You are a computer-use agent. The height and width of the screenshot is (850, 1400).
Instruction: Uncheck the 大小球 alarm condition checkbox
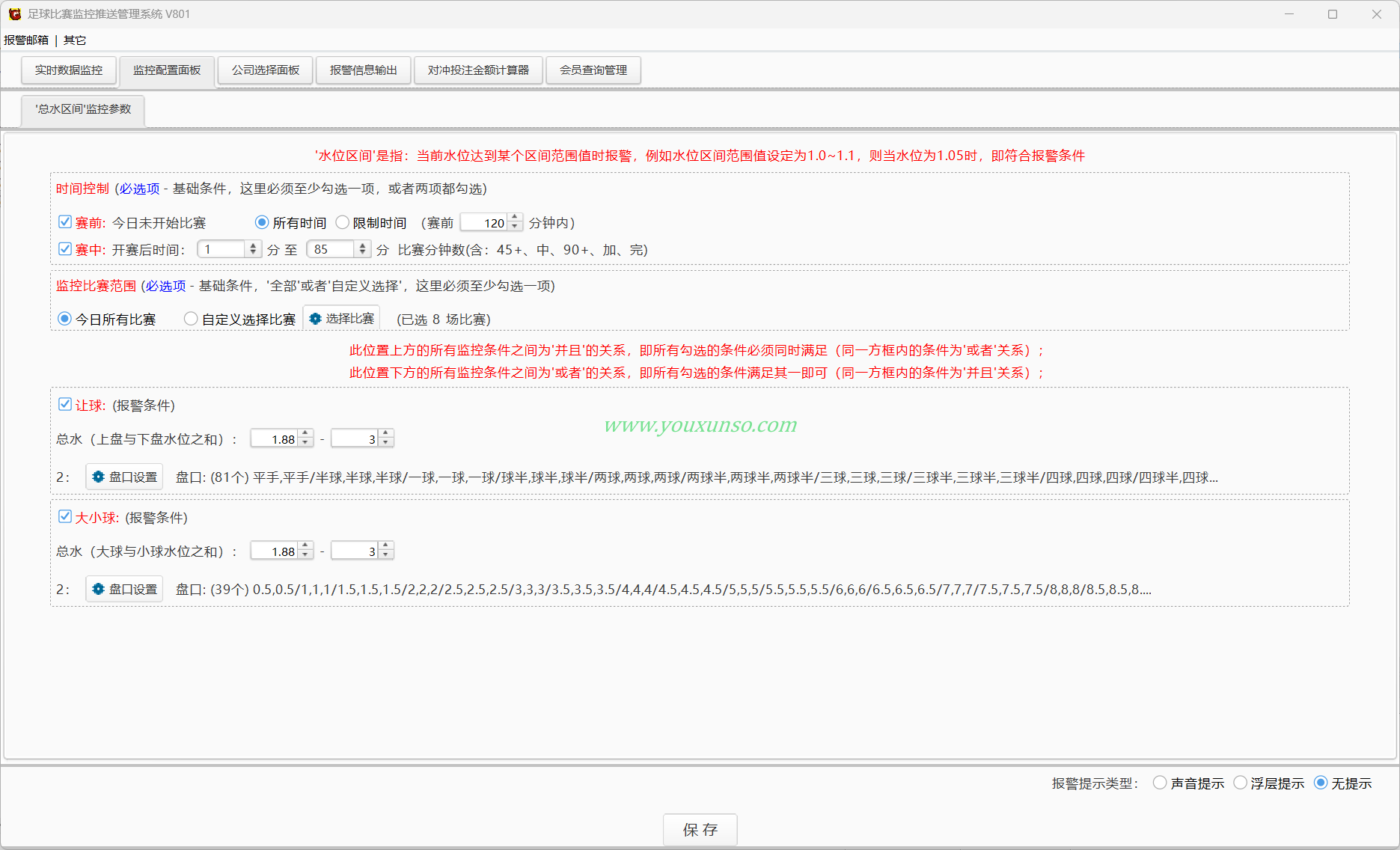pos(65,516)
